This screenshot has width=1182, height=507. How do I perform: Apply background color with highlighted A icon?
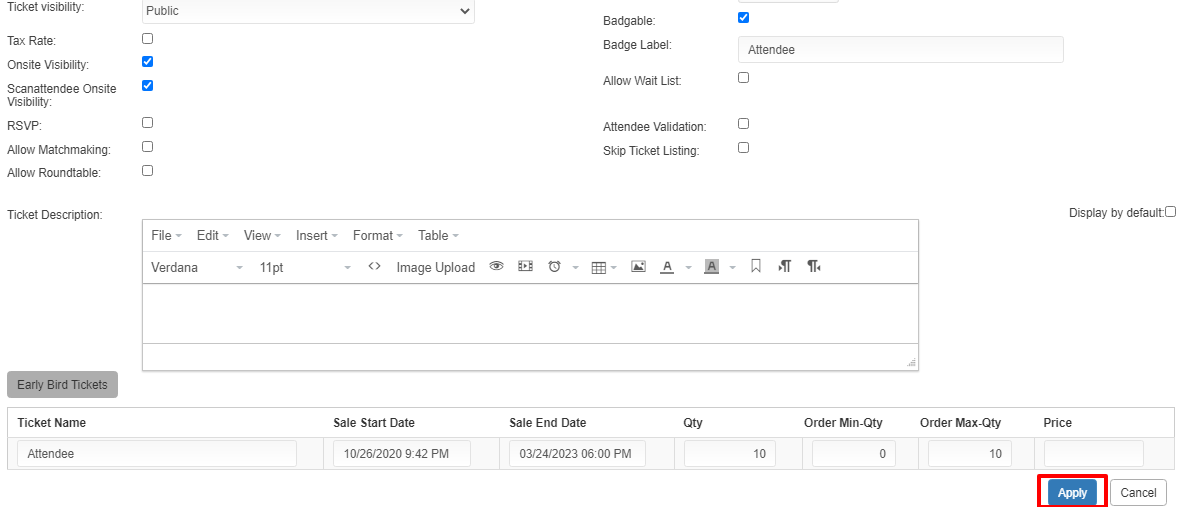pyautogui.click(x=712, y=267)
